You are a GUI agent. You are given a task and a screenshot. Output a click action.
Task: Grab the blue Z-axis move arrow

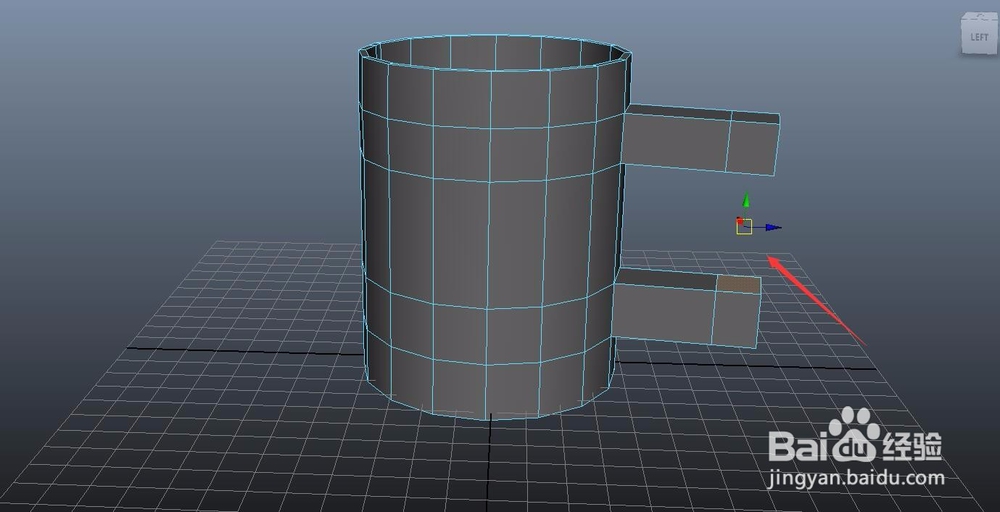tap(774, 227)
